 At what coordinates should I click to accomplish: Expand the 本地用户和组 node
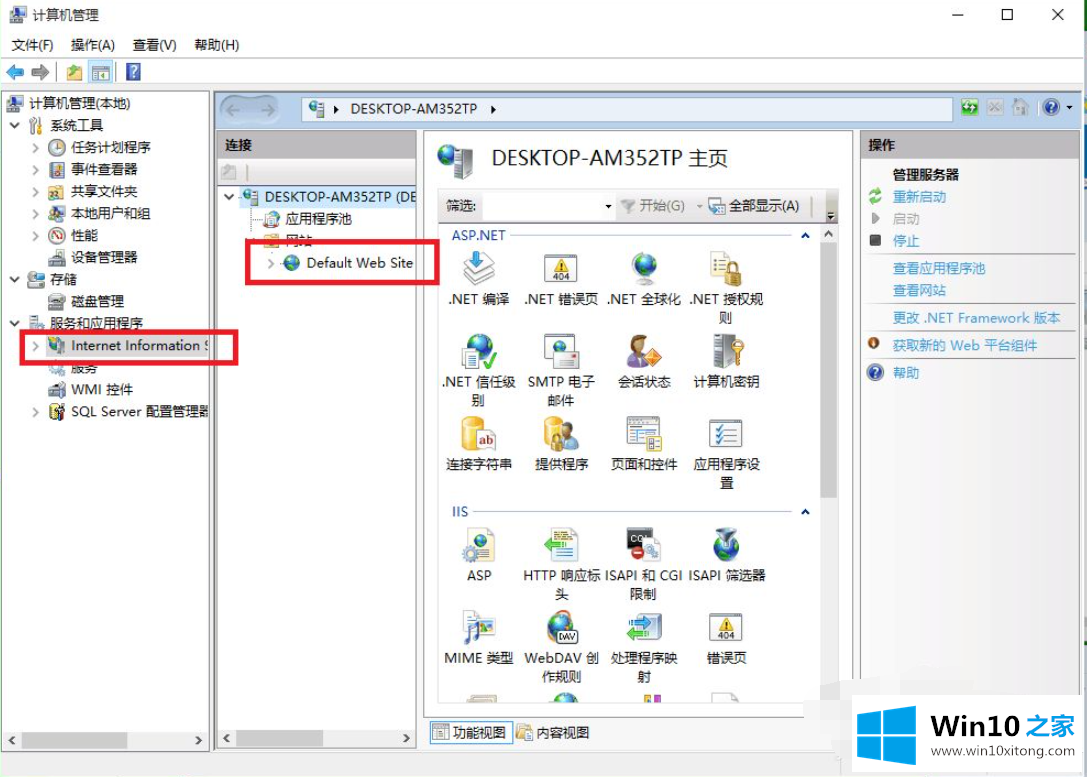point(35,213)
